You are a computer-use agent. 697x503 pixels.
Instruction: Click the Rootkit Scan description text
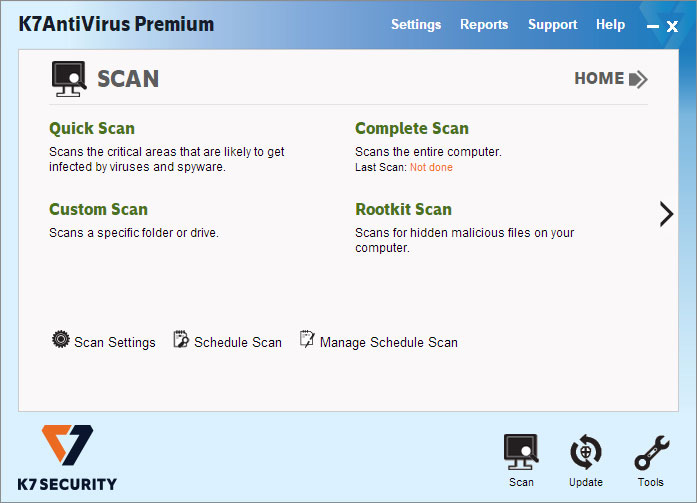point(465,240)
